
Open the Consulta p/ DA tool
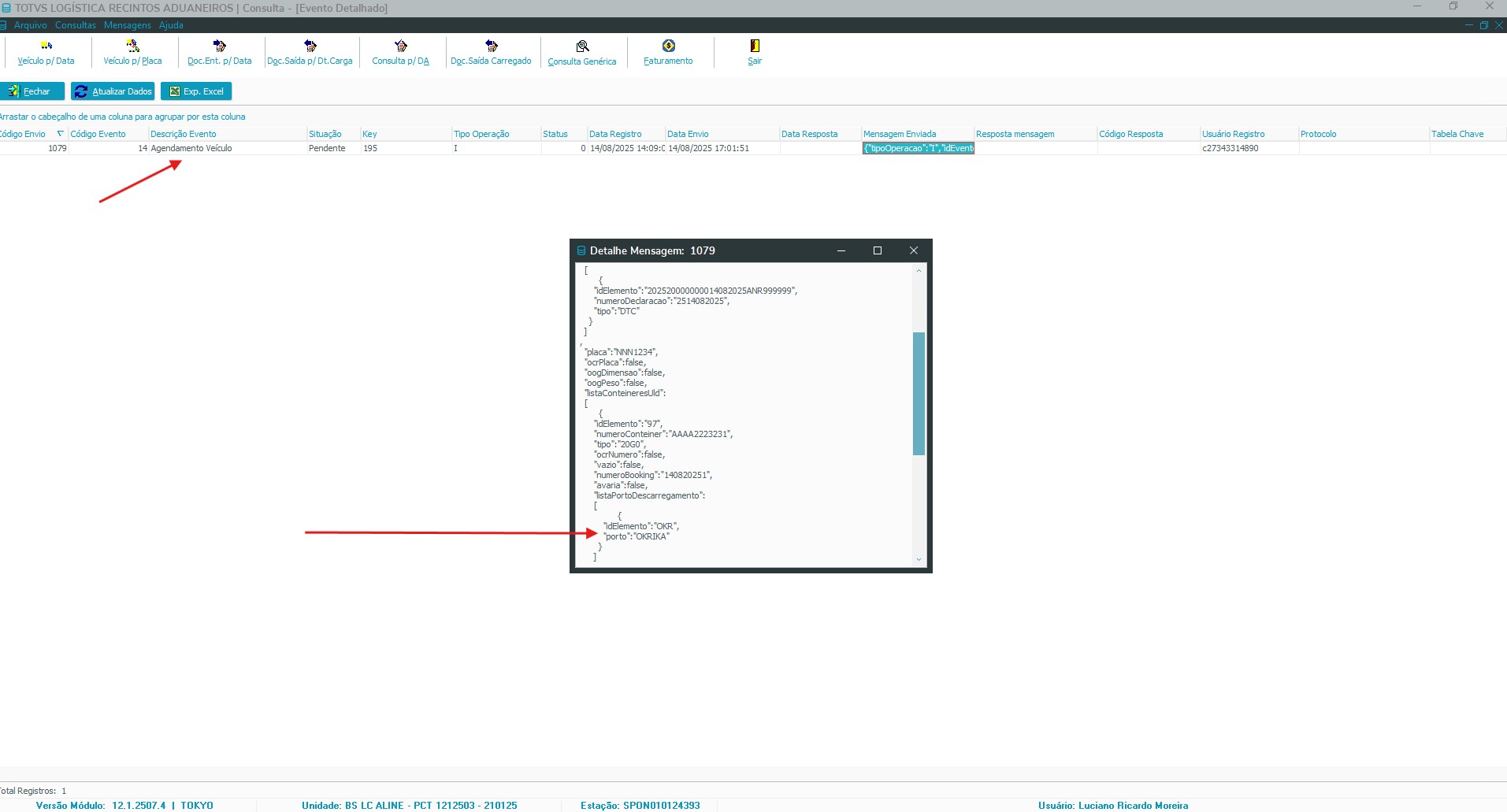click(401, 53)
